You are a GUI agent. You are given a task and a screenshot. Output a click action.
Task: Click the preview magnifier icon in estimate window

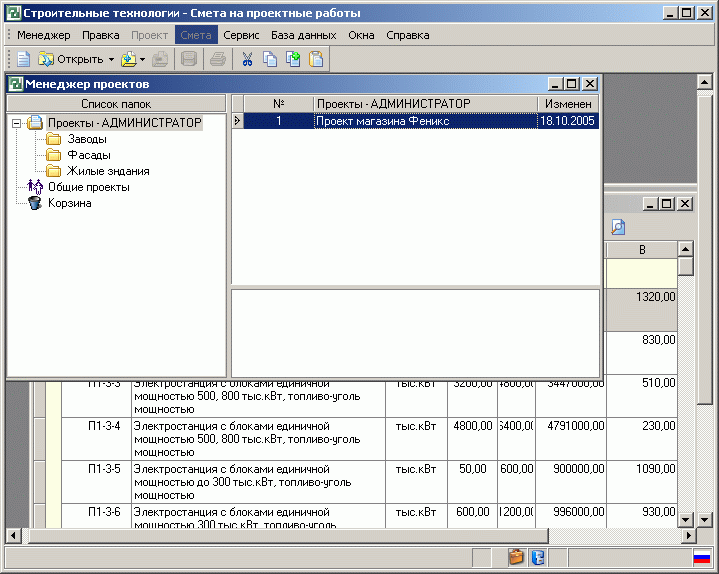pyautogui.click(x=617, y=227)
